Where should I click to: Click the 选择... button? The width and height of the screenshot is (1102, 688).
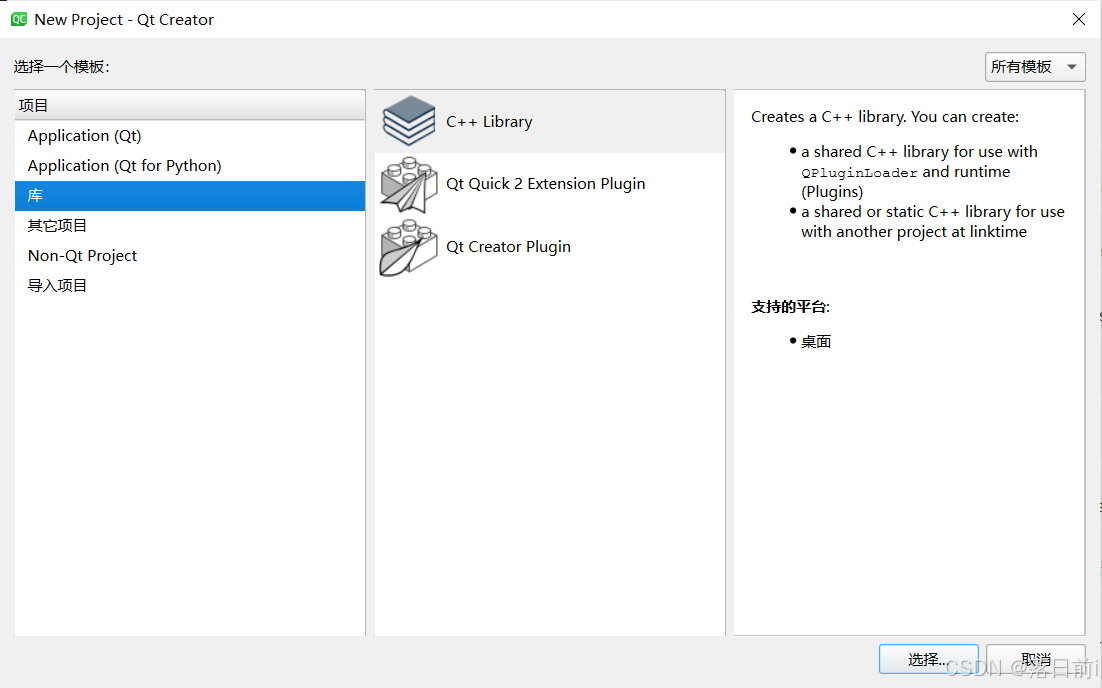point(928,659)
